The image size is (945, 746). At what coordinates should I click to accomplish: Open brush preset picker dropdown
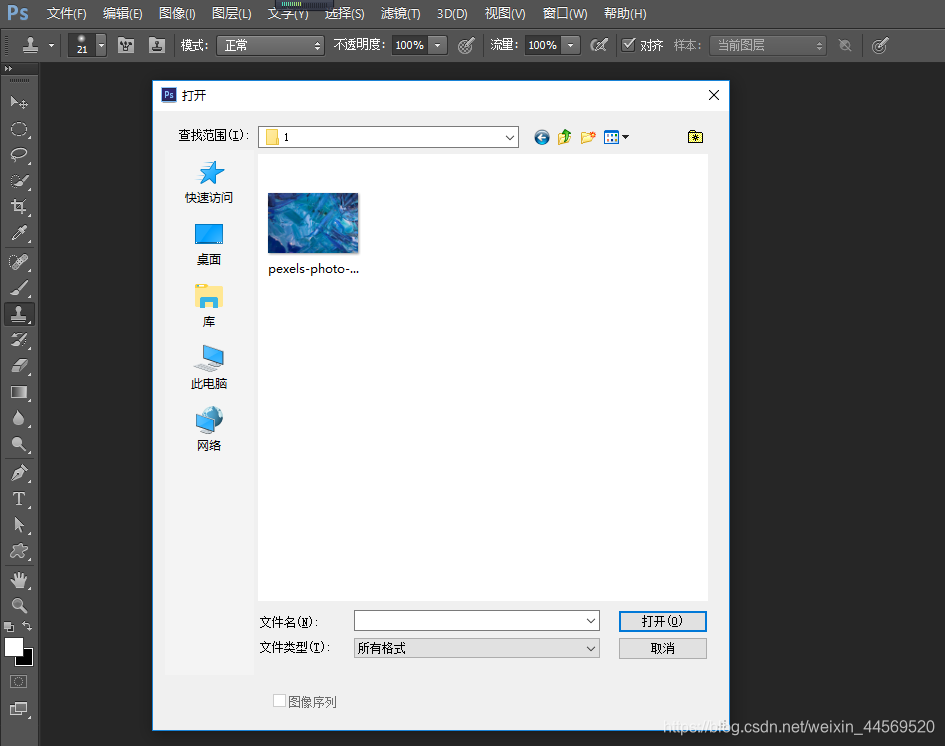tap(101, 45)
